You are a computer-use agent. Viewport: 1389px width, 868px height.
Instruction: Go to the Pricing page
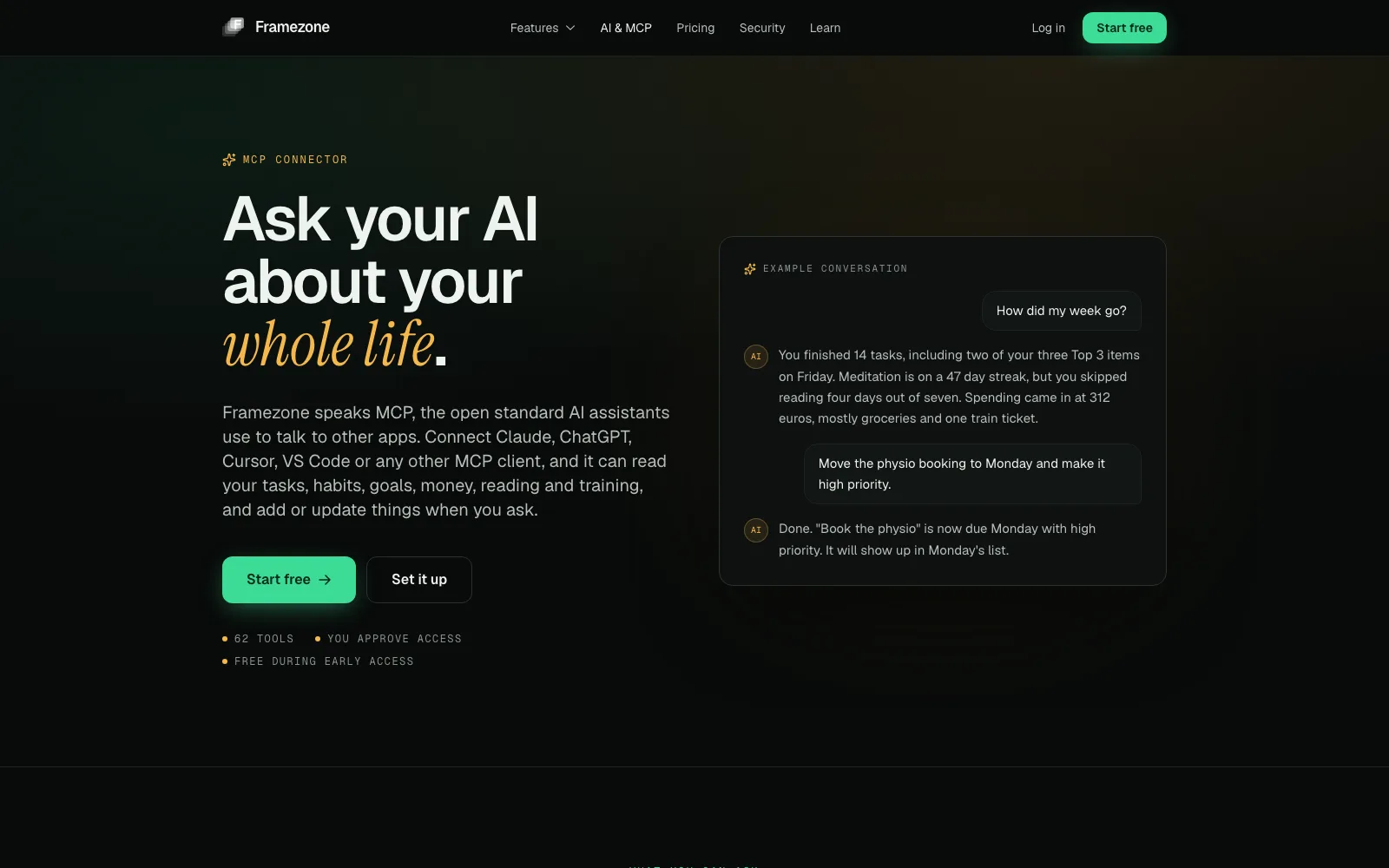coord(695,28)
